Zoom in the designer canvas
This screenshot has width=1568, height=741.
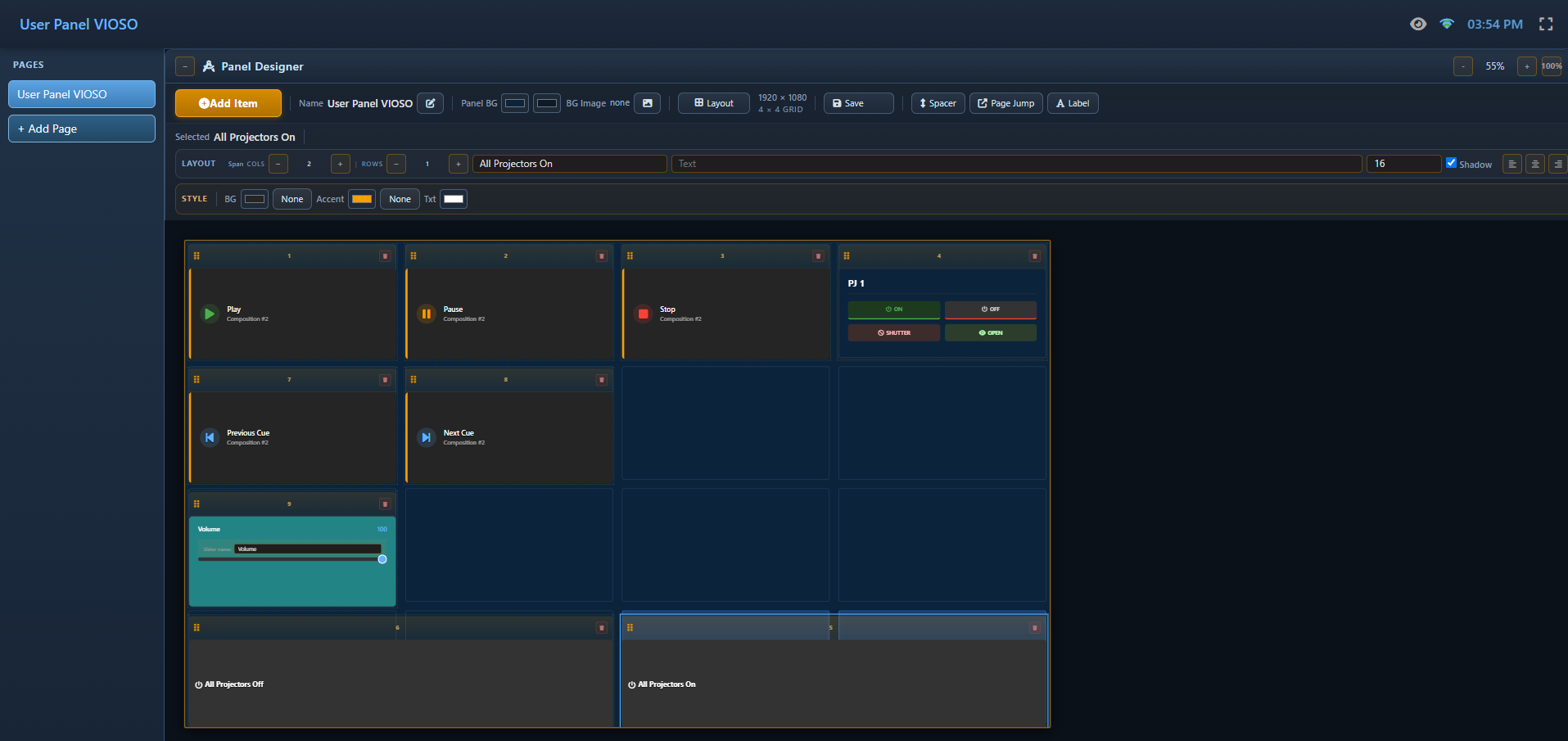[x=1526, y=66]
